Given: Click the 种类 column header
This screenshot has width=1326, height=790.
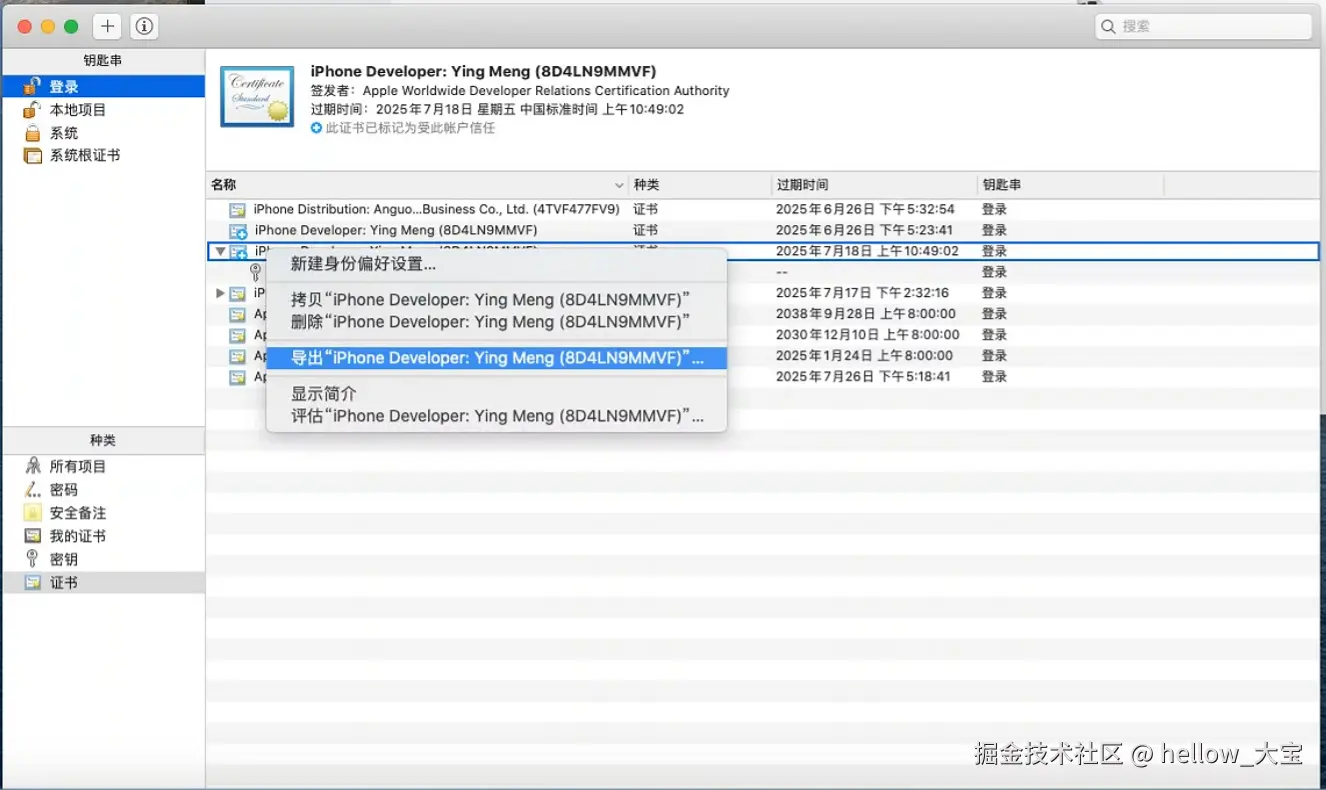Looking at the screenshot, I should coord(700,185).
